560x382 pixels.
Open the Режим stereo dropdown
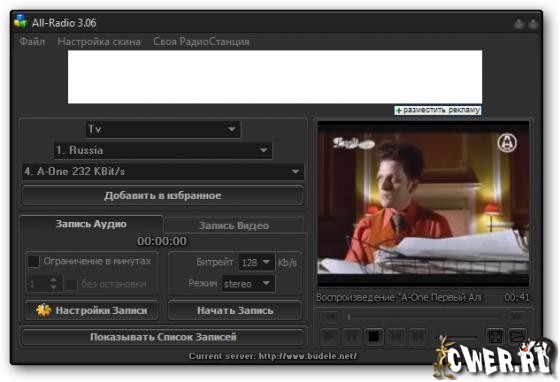[249, 284]
